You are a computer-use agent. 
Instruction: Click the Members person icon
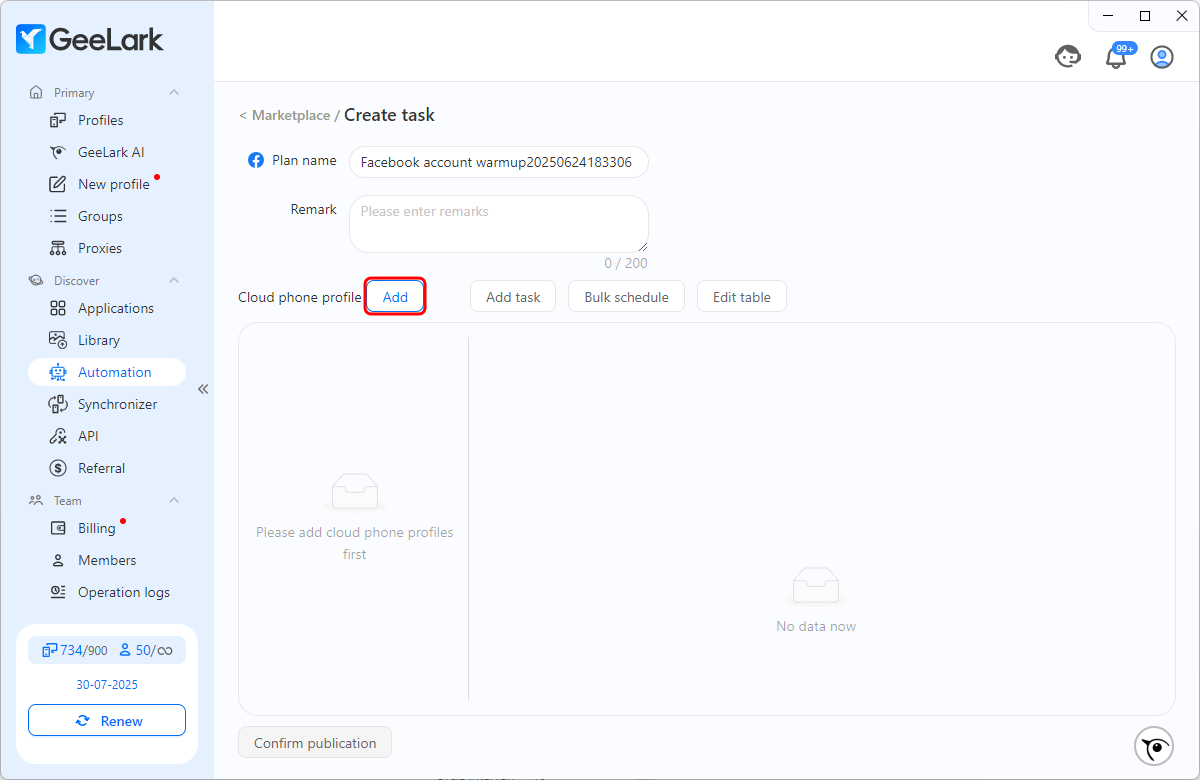(58, 560)
